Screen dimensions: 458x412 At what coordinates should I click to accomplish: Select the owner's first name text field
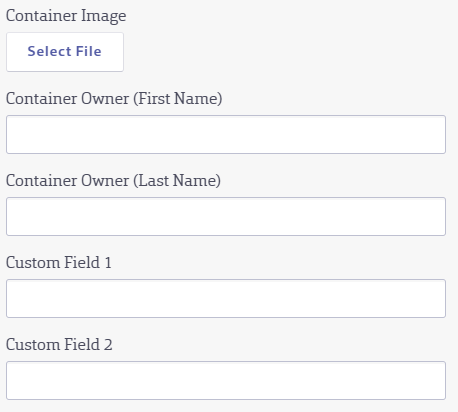226,134
